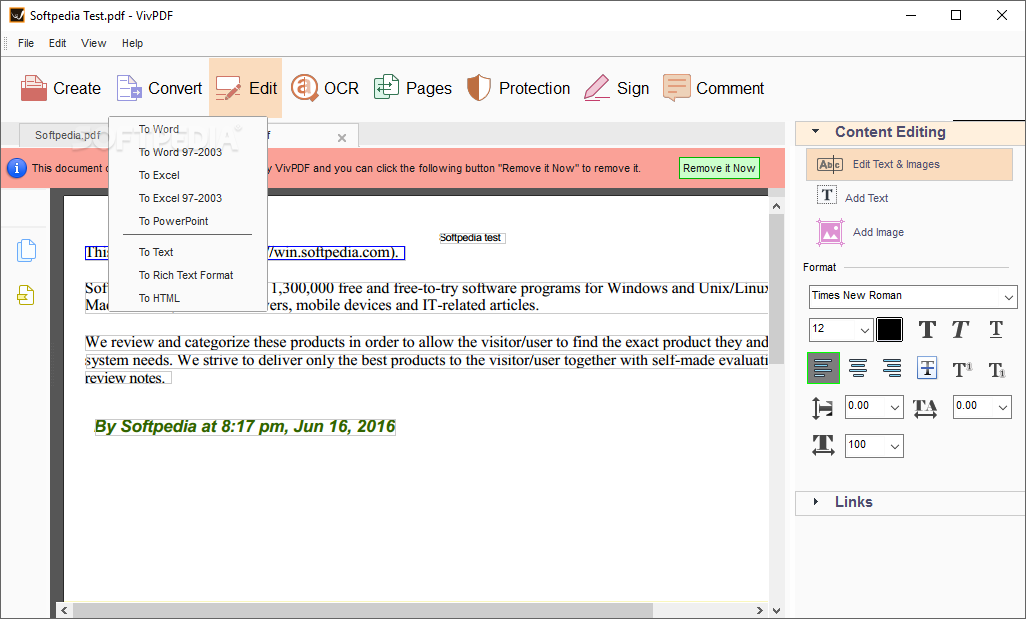Click the Add Text icon

(826, 196)
